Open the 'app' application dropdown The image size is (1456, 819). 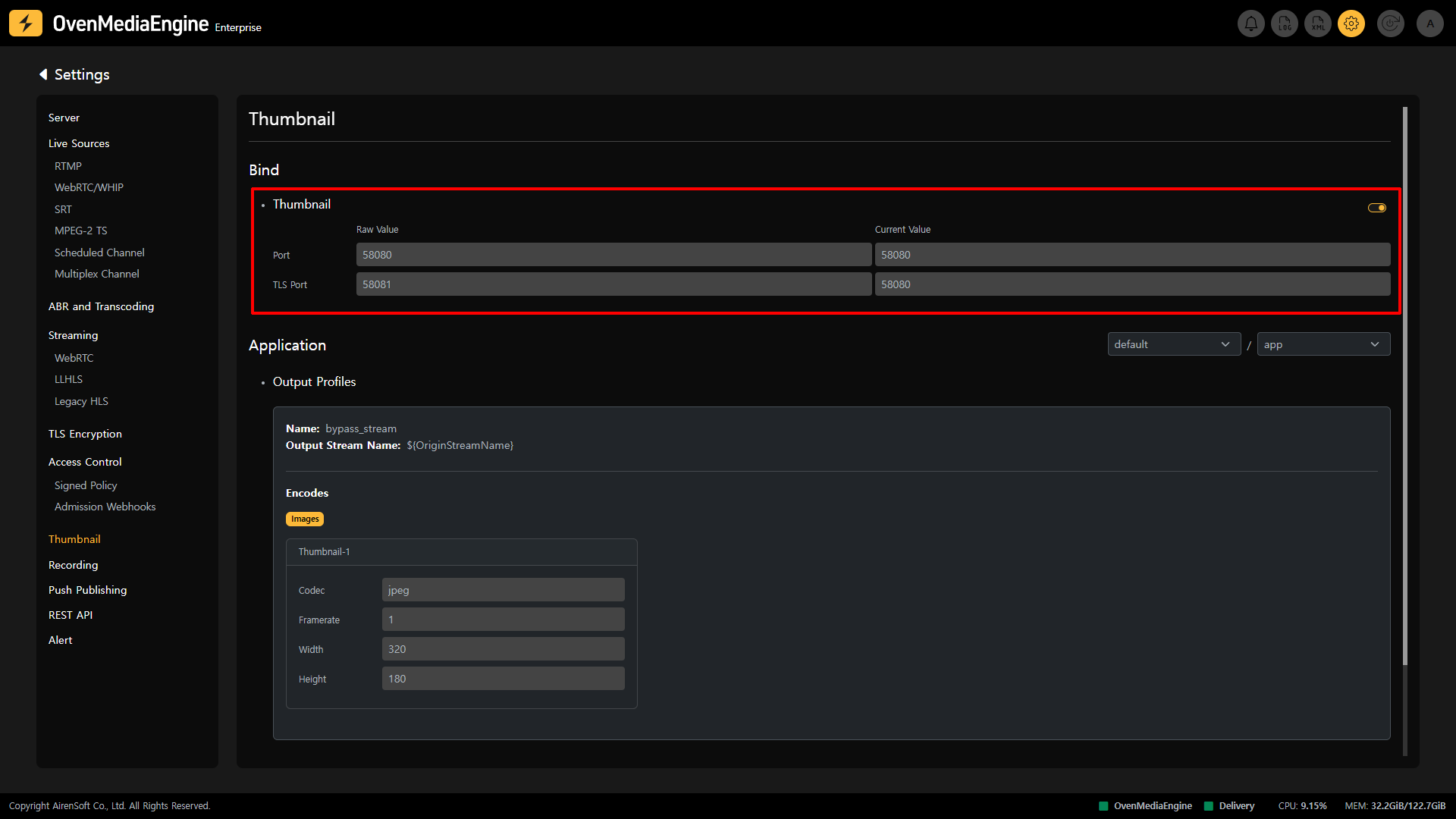tap(1323, 344)
